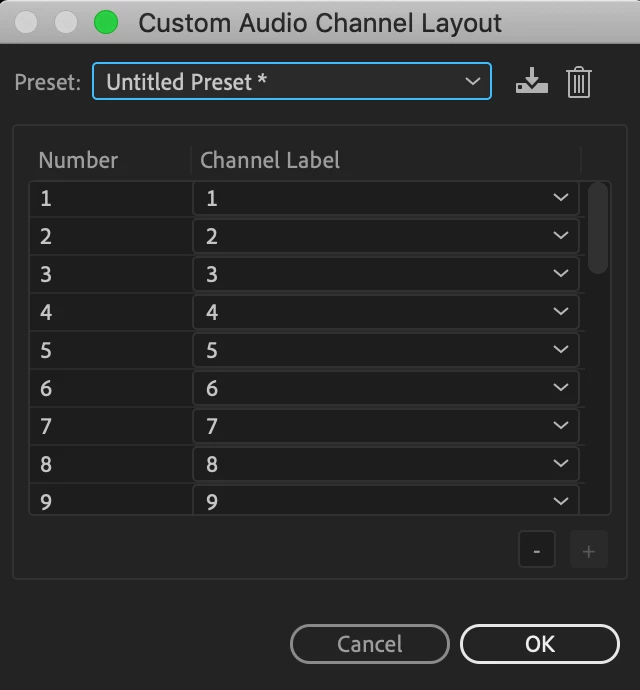Open Channel Label dropdown for channel 2

click(385, 237)
